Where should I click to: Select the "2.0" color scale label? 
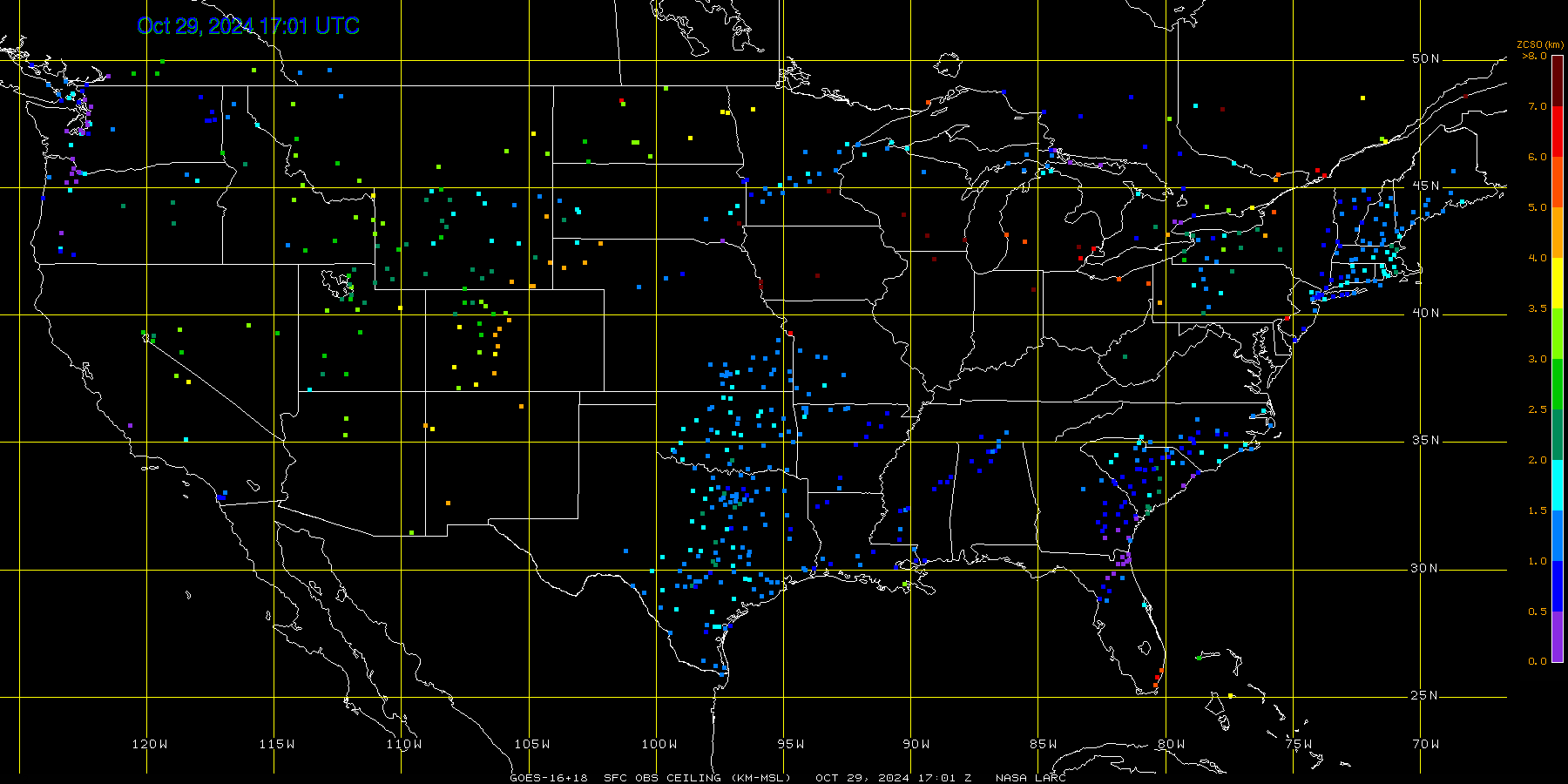click(x=1538, y=460)
